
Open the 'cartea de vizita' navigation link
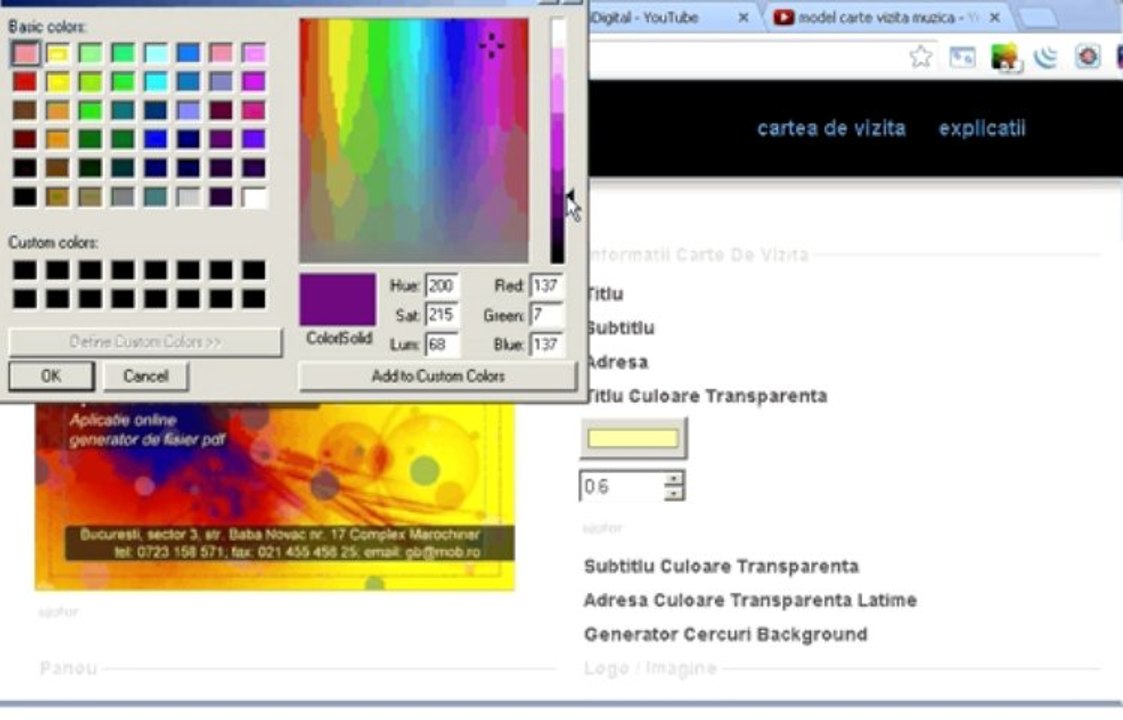832,128
